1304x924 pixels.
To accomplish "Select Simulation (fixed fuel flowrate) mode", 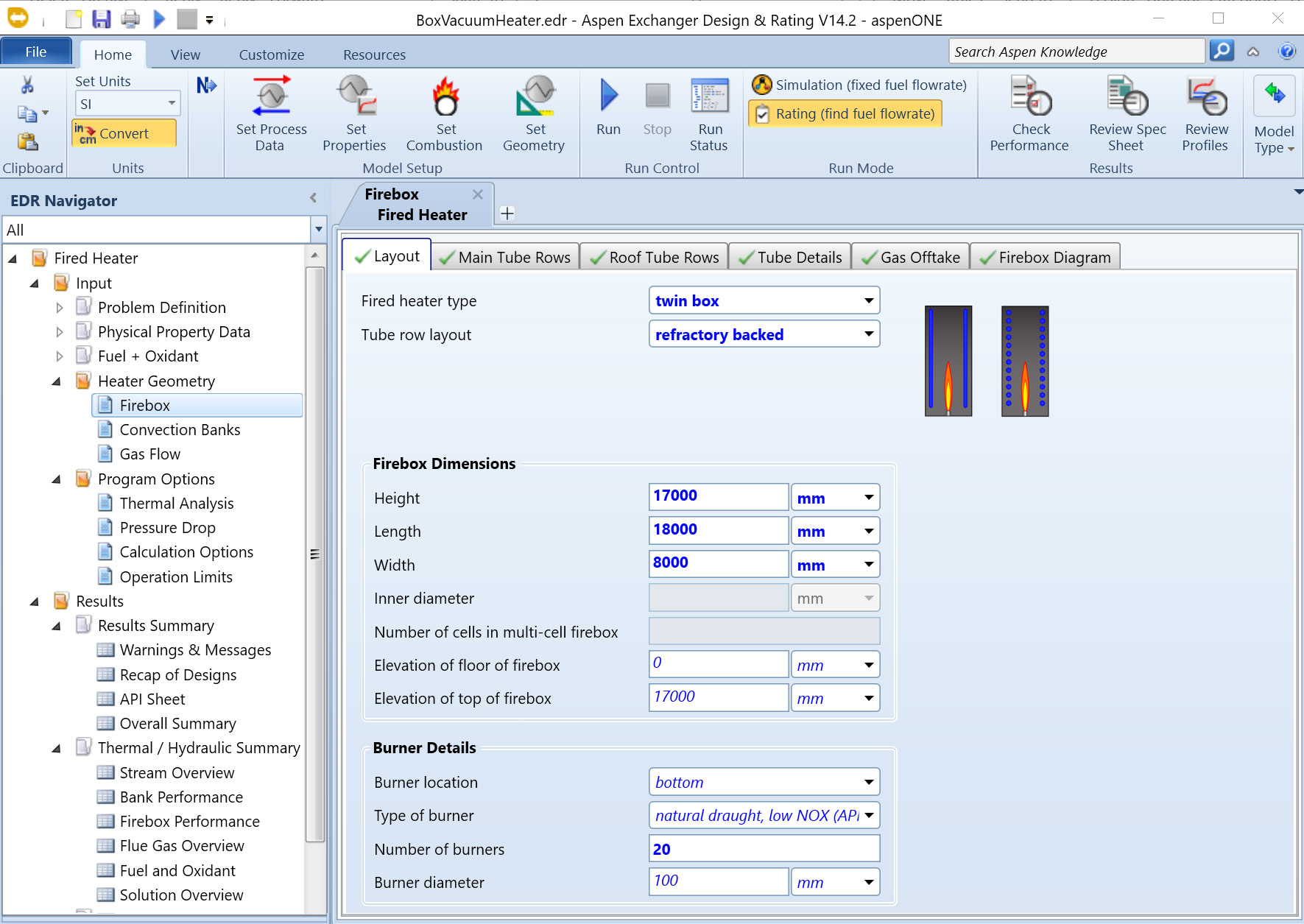I will click(859, 85).
